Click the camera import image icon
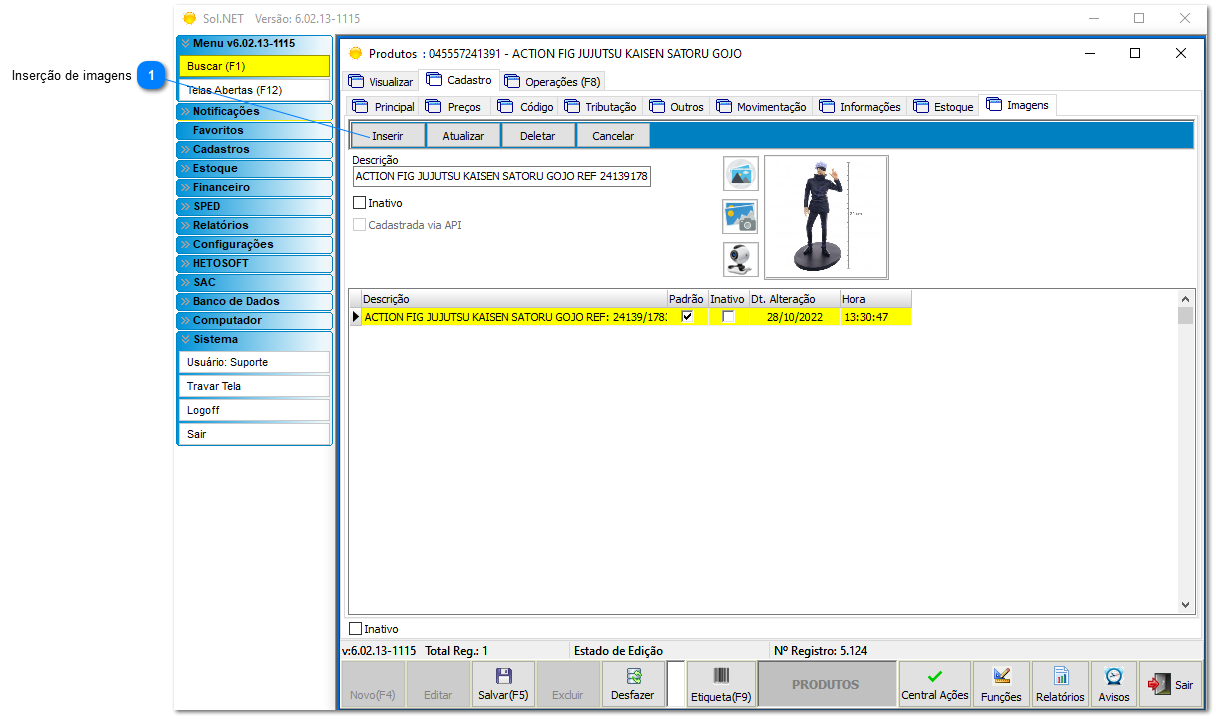This screenshot has height=719, width=1216. coord(740,216)
